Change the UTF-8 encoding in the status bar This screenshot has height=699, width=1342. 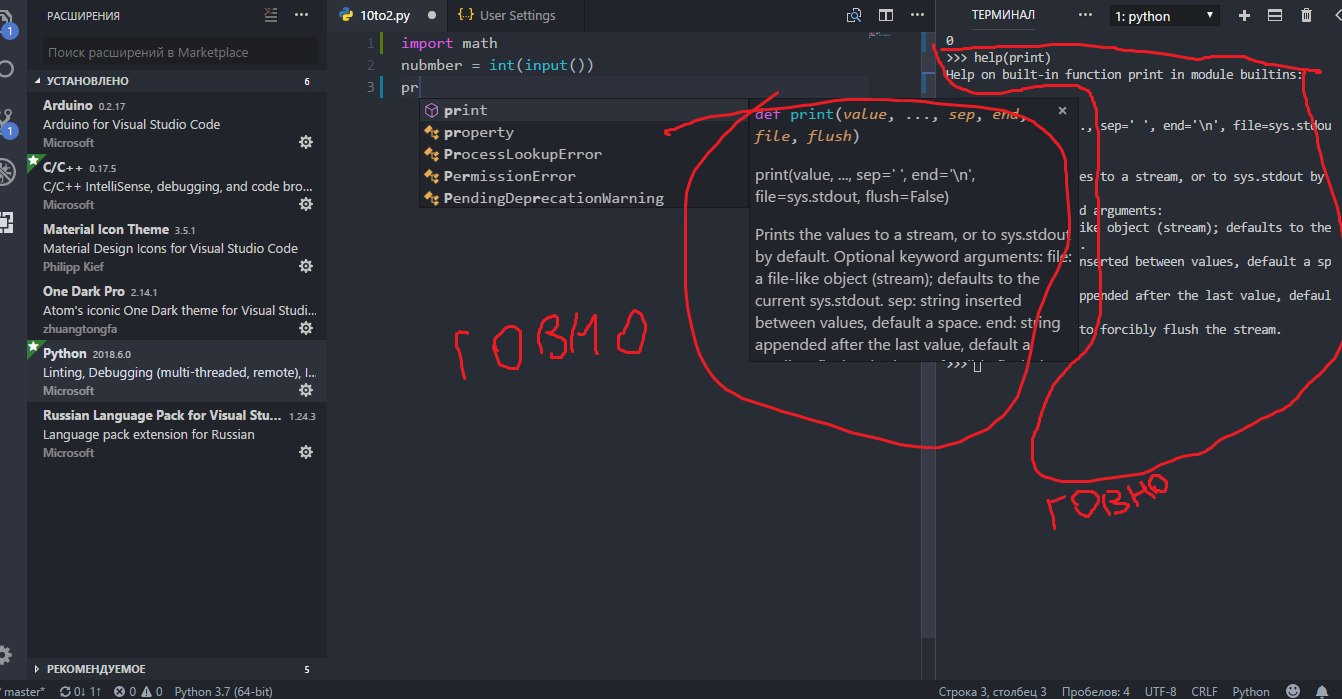(1160, 691)
